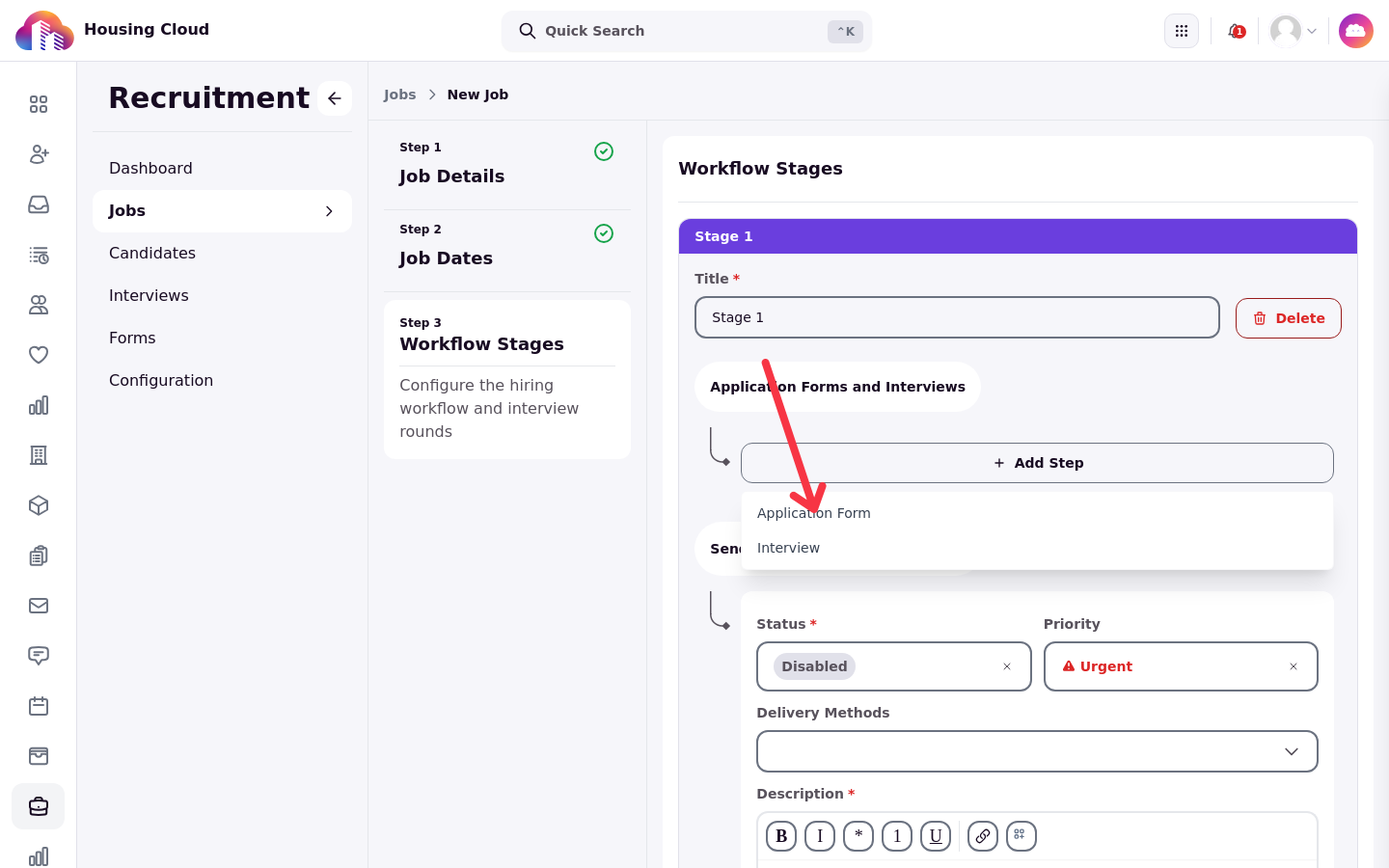Open the cube package icon in sidebar
This screenshot has width=1389, height=868.
(39, 505)
